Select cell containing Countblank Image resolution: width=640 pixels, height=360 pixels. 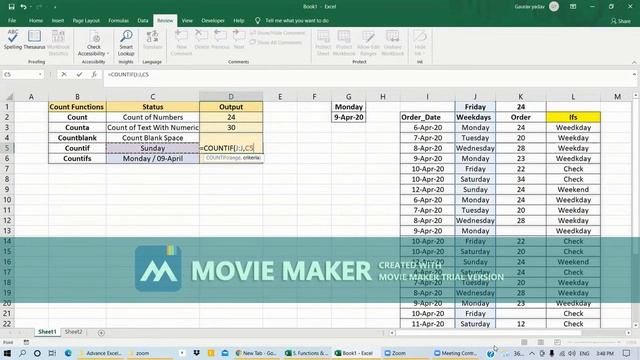[x=77, y=138]
